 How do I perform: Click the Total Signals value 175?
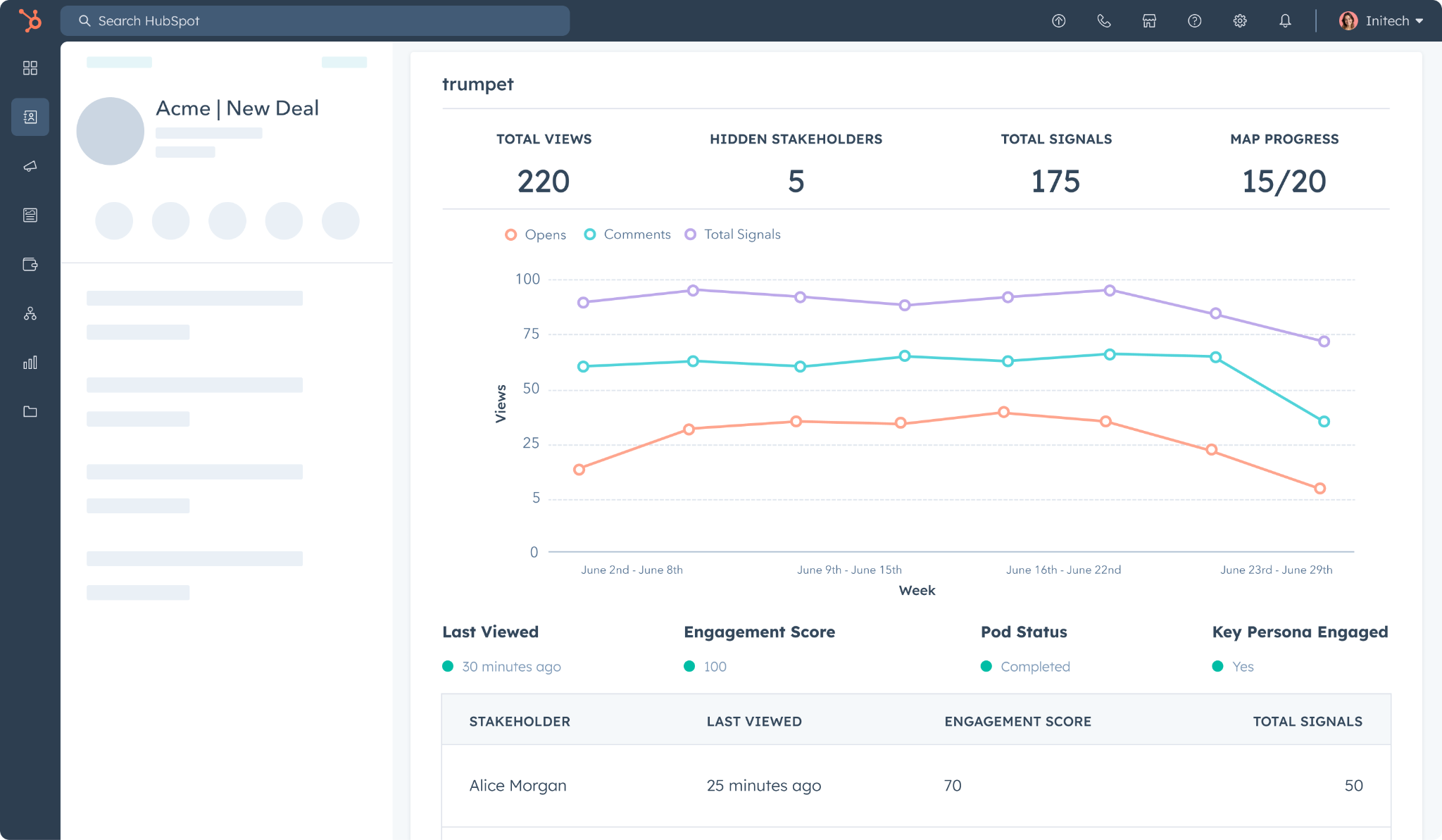coord(1056,182)
